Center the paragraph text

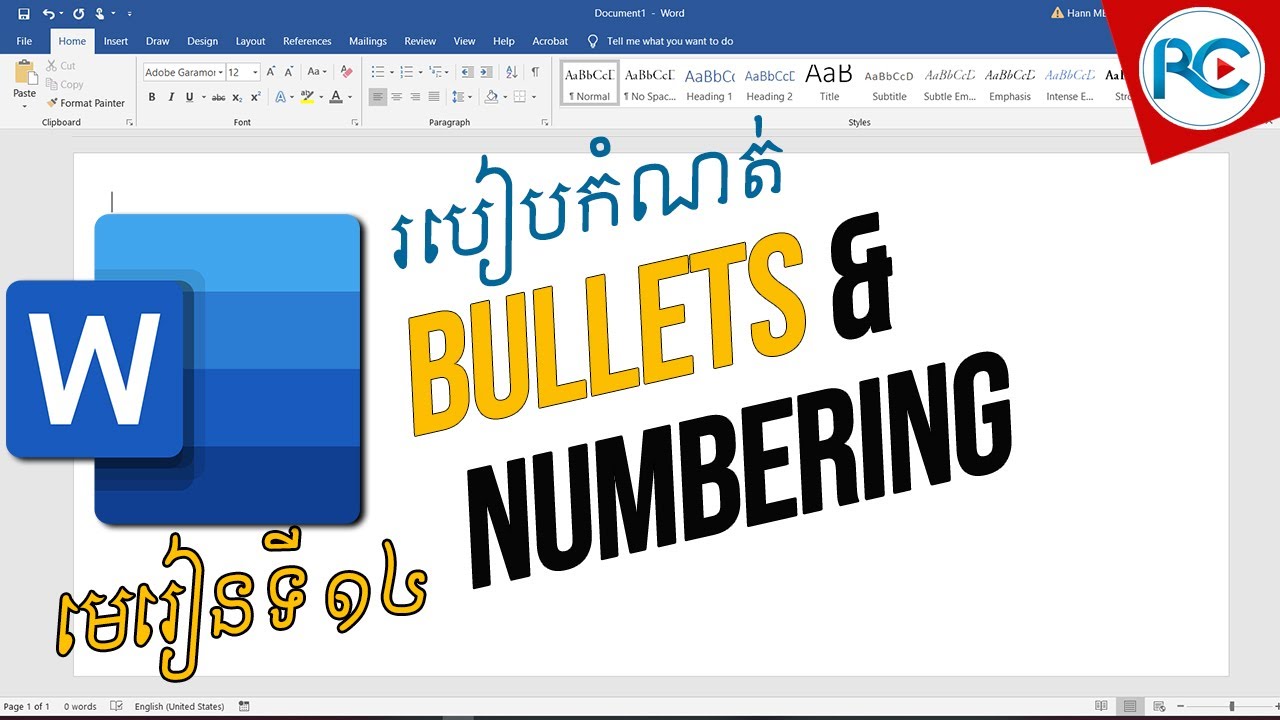pyautogui.click(x=397, y=97)
